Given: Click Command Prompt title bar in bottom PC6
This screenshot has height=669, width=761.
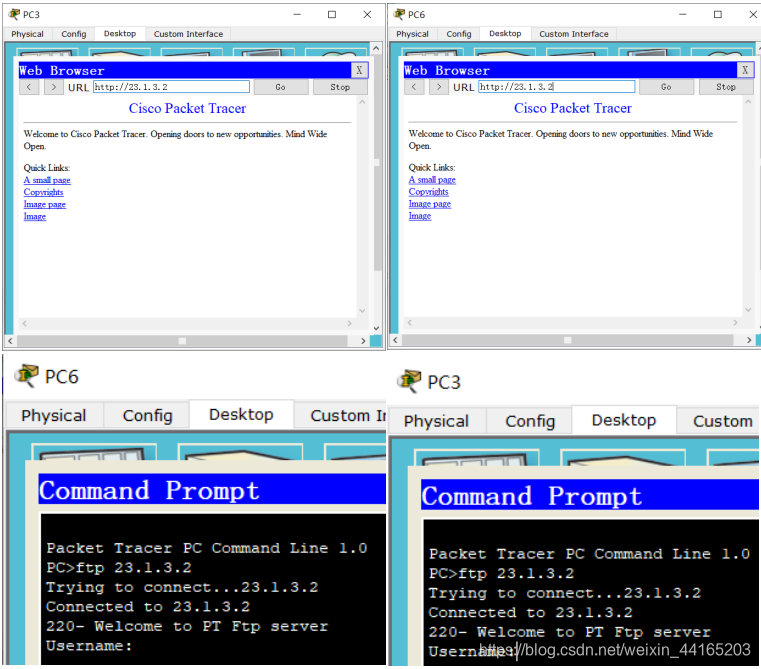Looking at the screenshot, I should coord(212,489).
